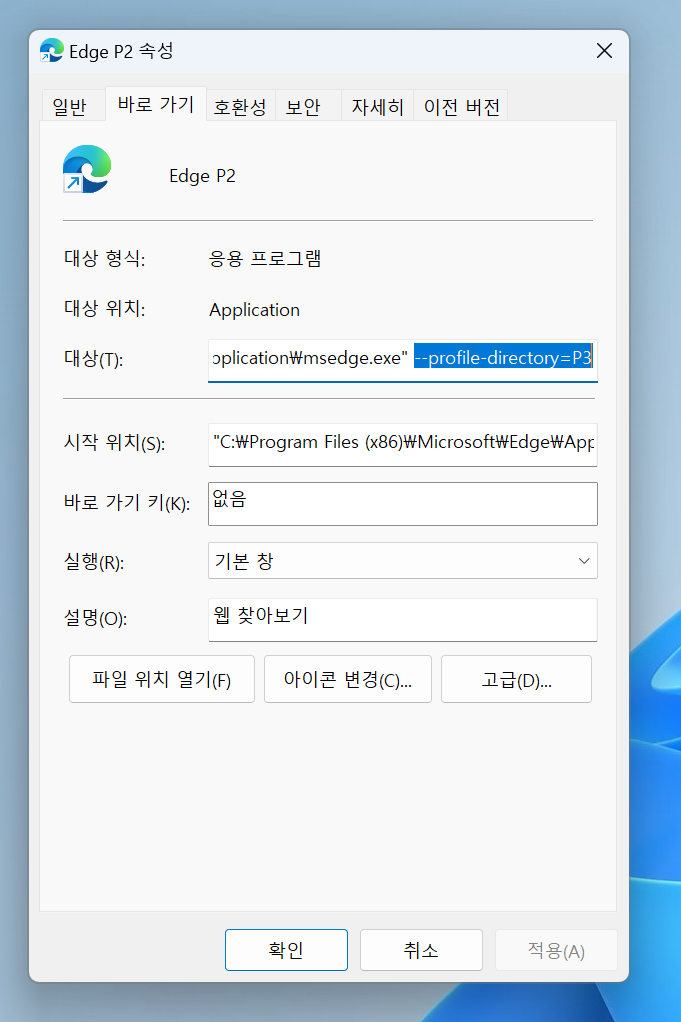The image size is (681, 1022).
Task: Click the 대상 형식: label
Action: (104, 259)
